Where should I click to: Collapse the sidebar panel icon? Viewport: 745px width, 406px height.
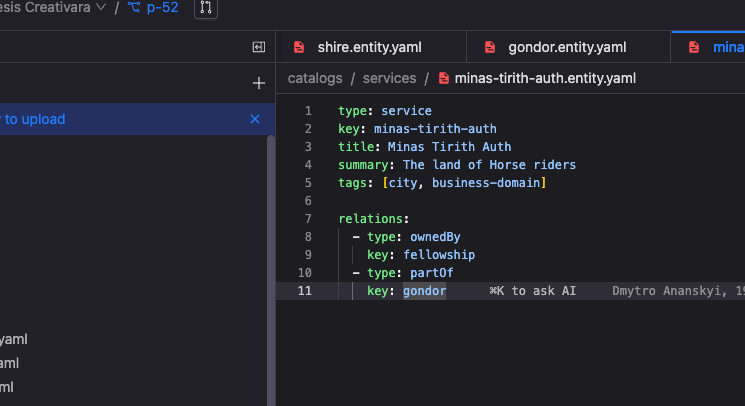(x=258, y=47)
